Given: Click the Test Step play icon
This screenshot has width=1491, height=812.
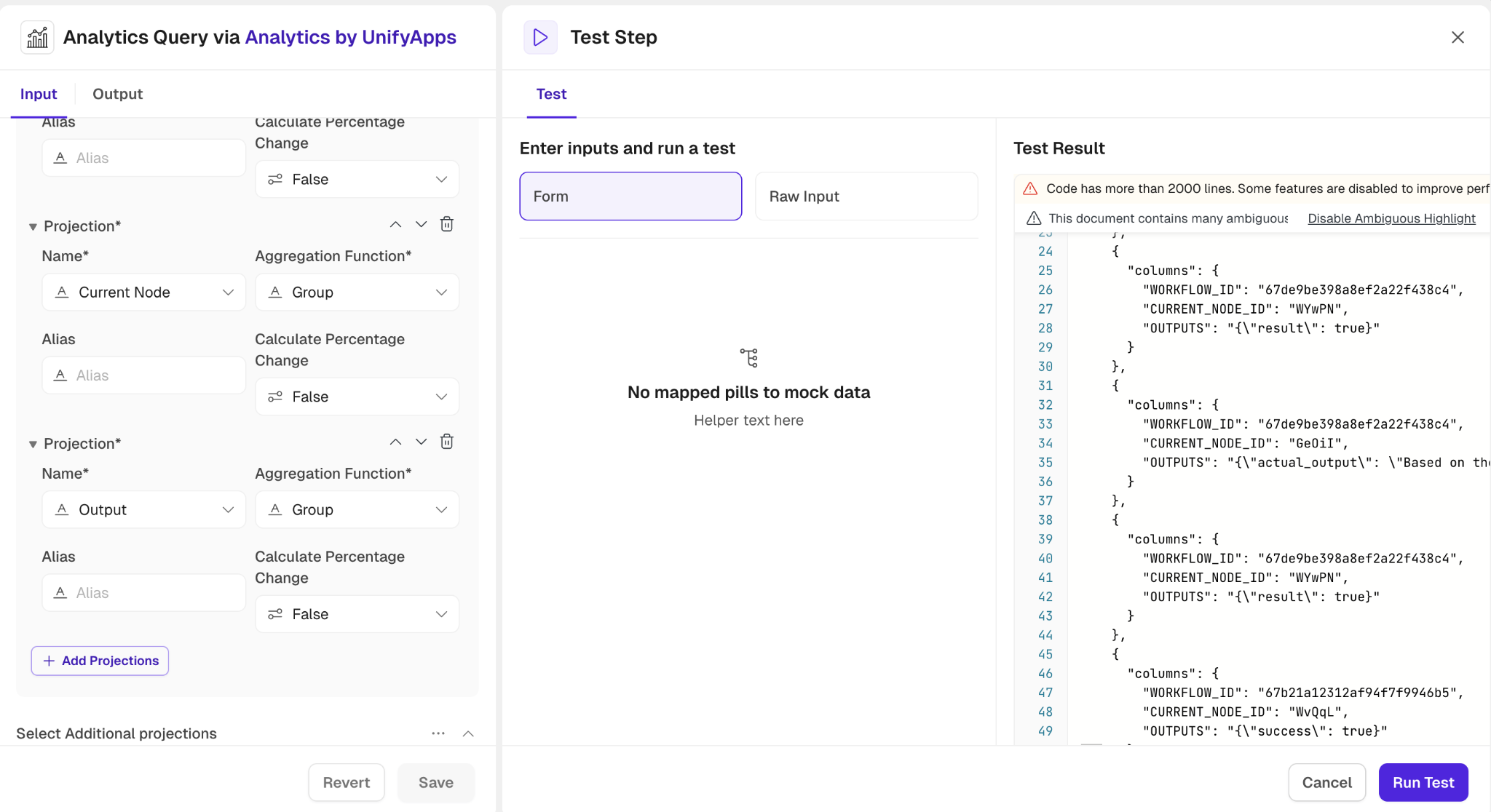Looking at the screenshot, I should pos(540,37).
